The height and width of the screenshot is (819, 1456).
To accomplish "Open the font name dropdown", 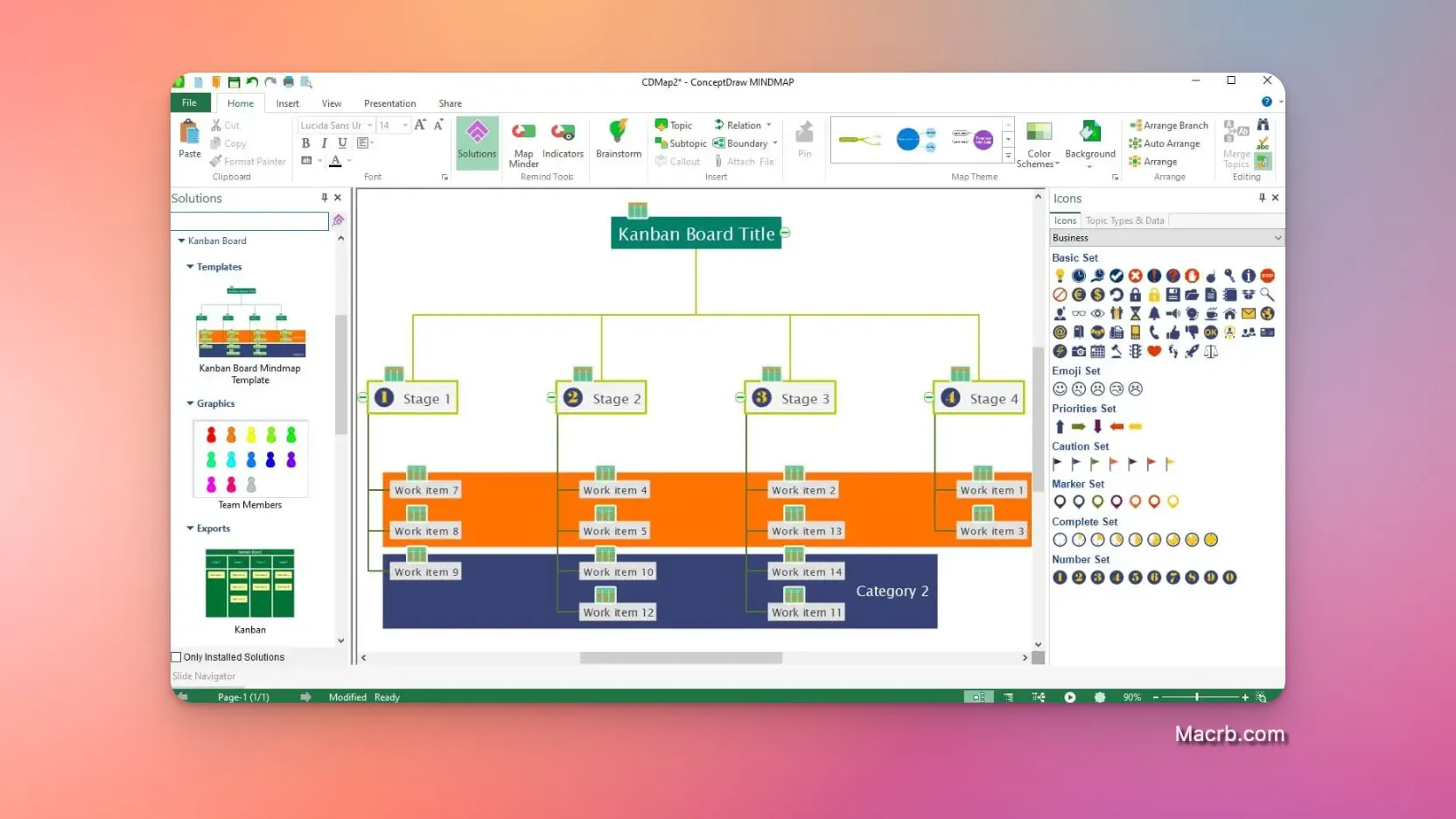I will 369,125.
